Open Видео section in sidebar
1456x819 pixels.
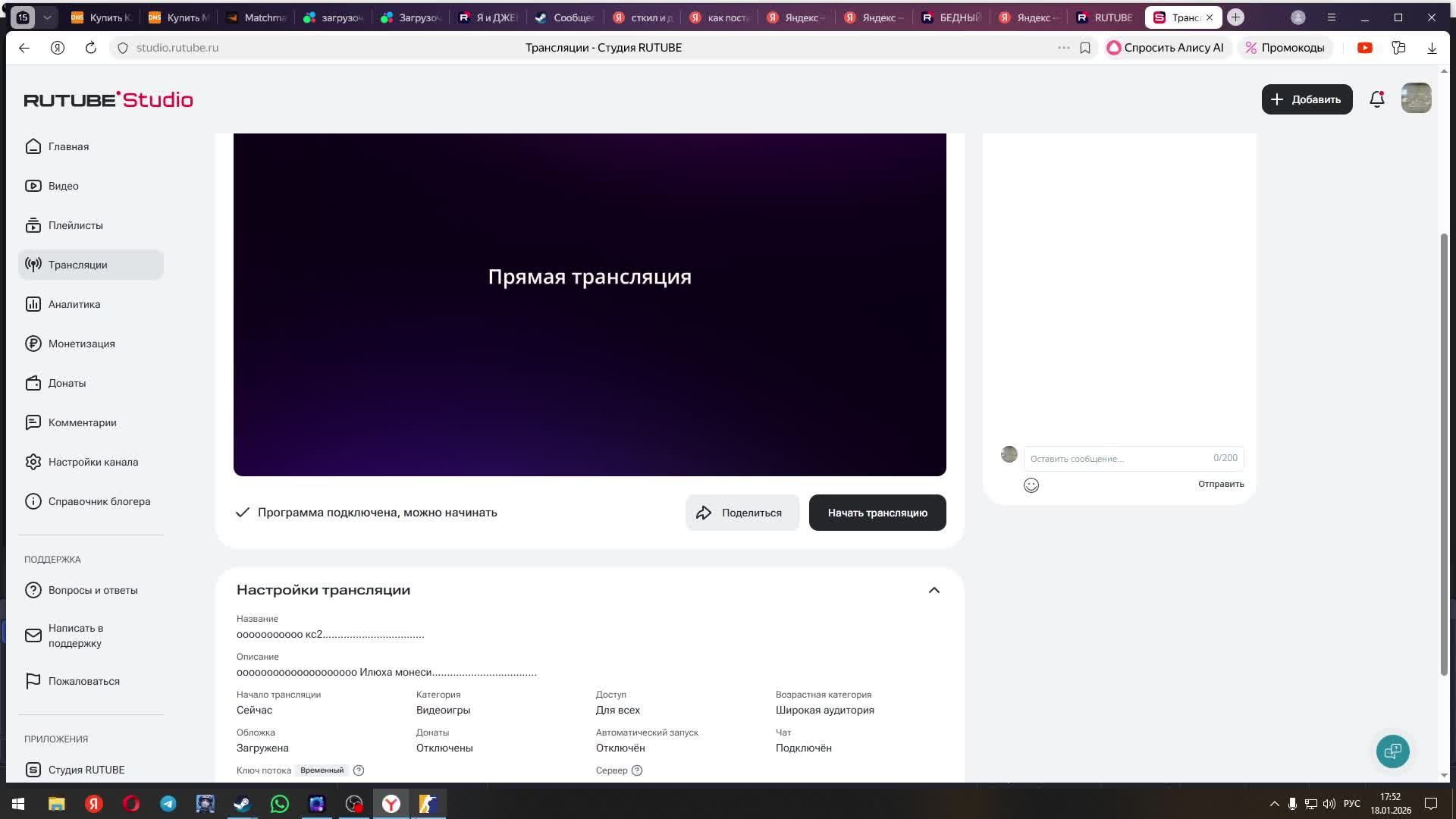click(91, 186)
